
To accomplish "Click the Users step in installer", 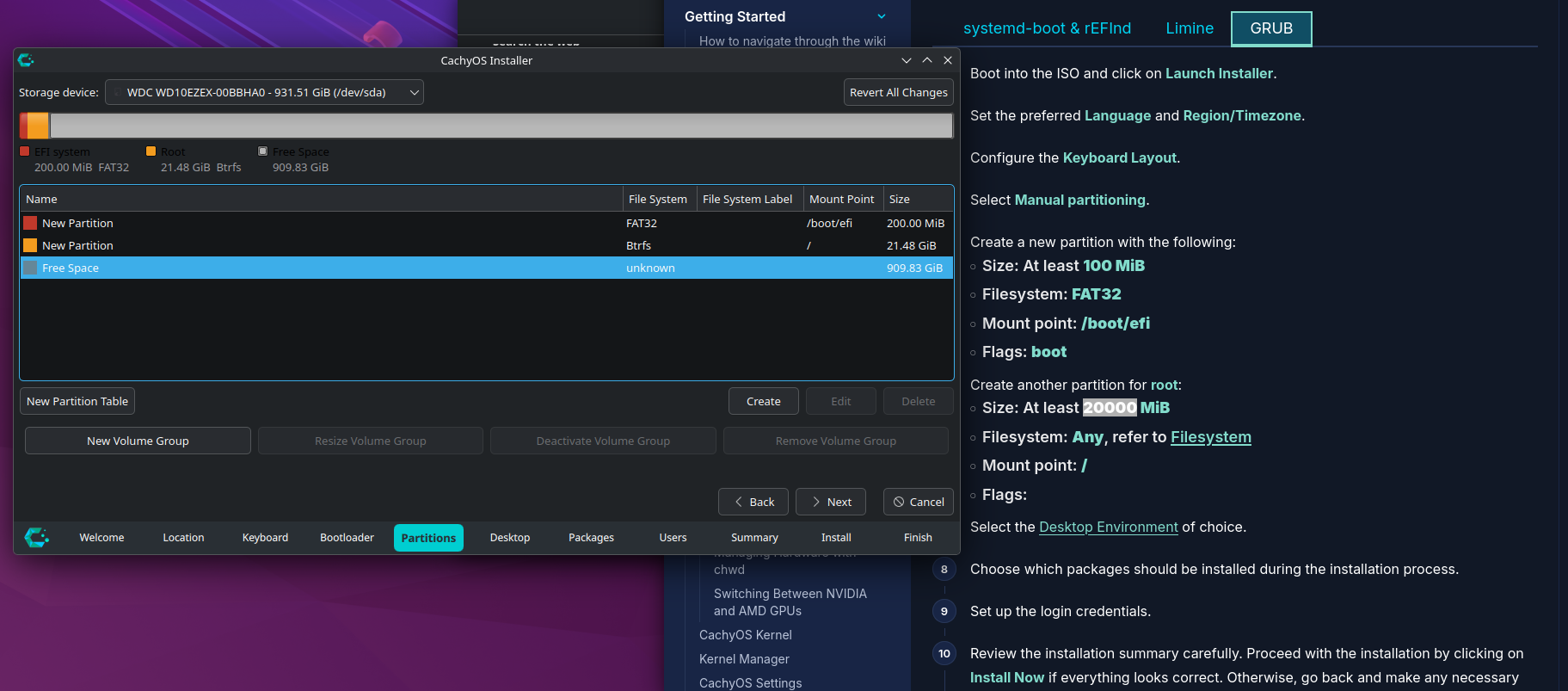I will coord(673,538).
